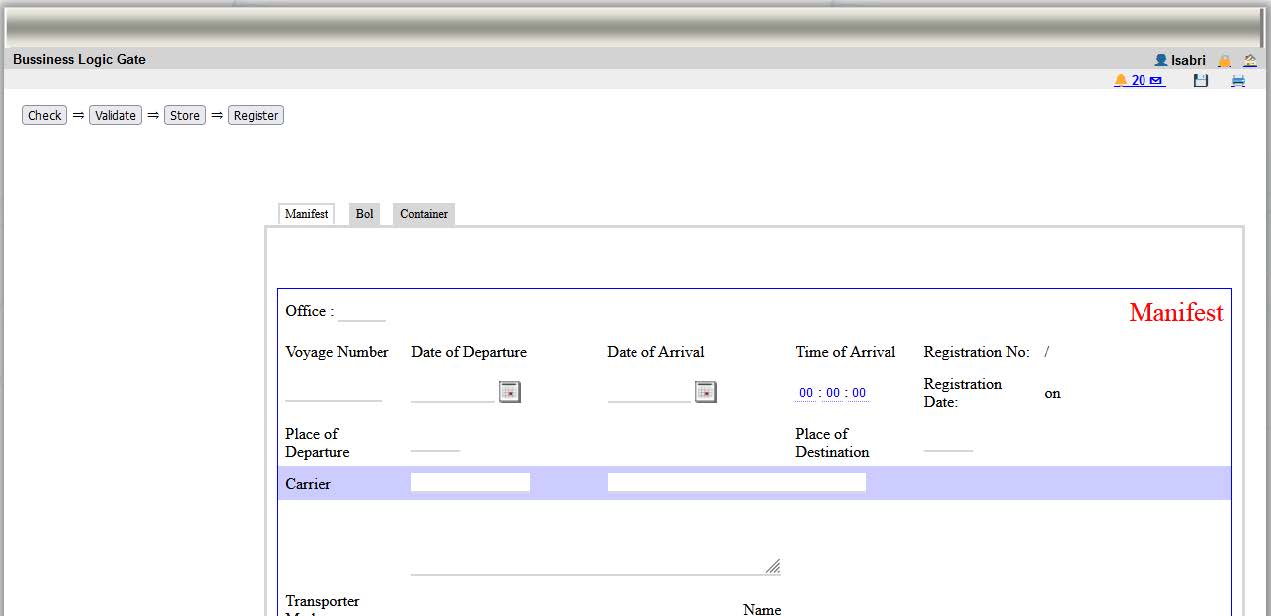Select the Manifest tab
The image size is (1271, 616).
point(306,214)
